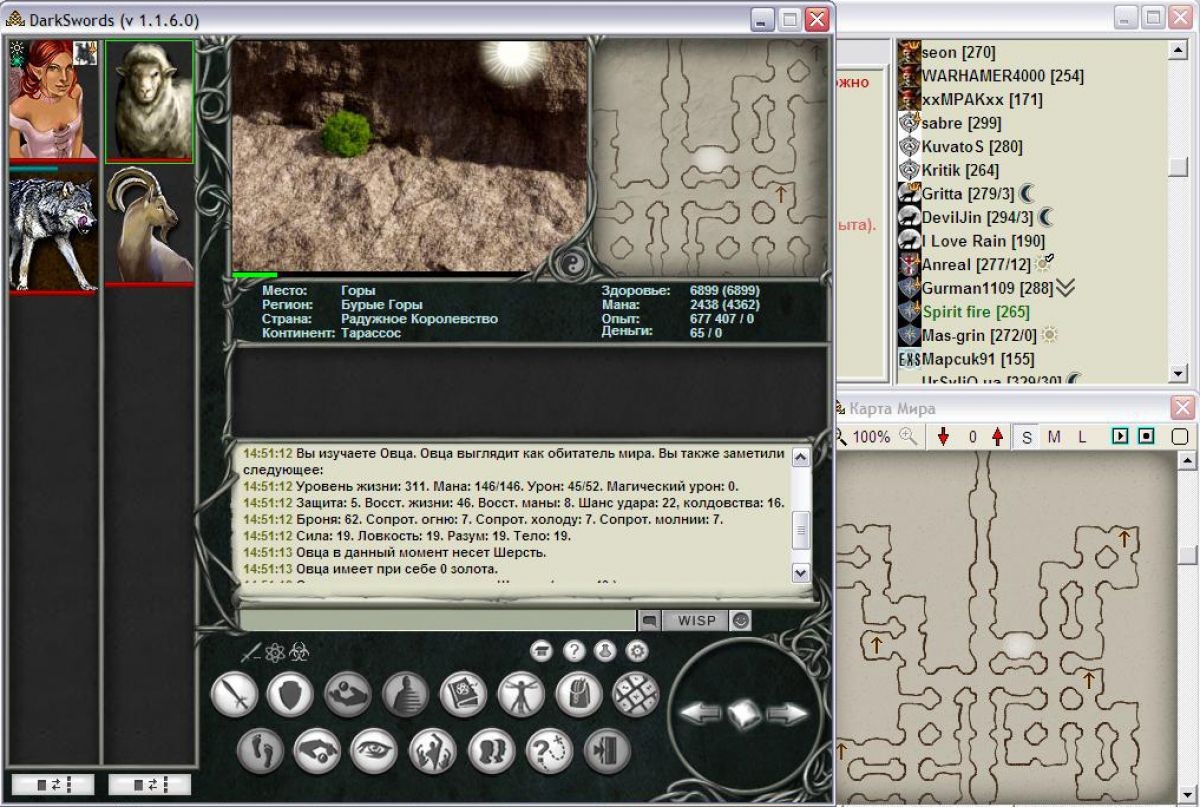Screen dimensions: 1200x807
Task: Click the red-haired woman character portrait
Action: click(x=53, y=99)
